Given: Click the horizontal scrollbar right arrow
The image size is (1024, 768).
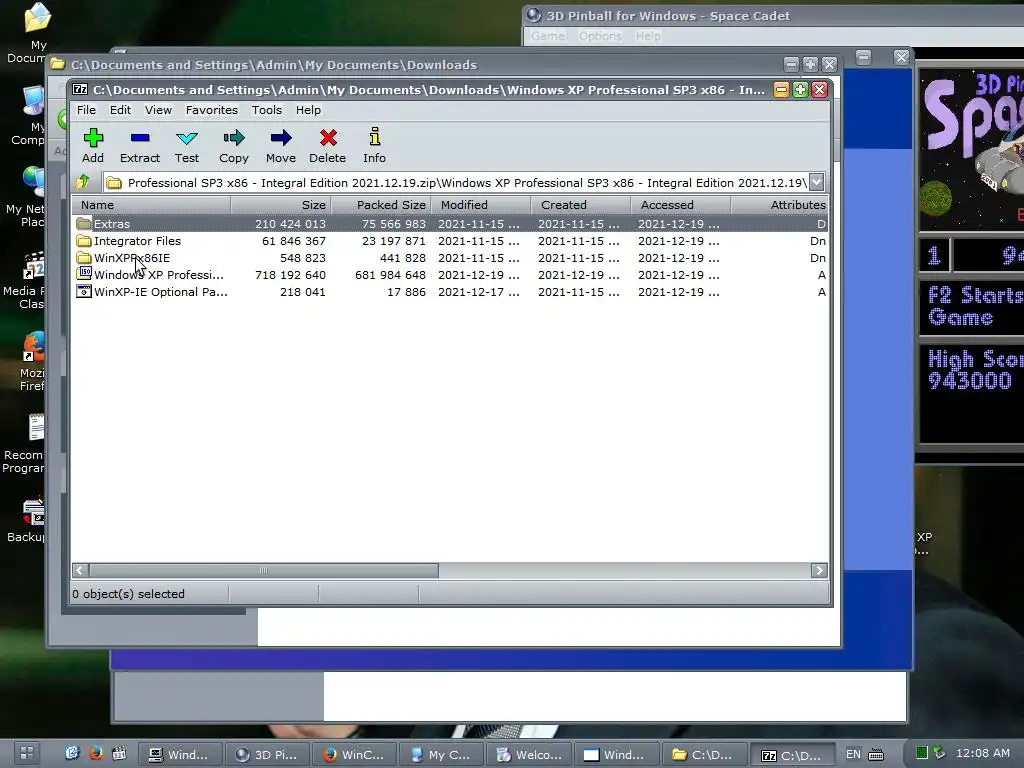Looking at the screenshot, I should click(x=819, y=570).
